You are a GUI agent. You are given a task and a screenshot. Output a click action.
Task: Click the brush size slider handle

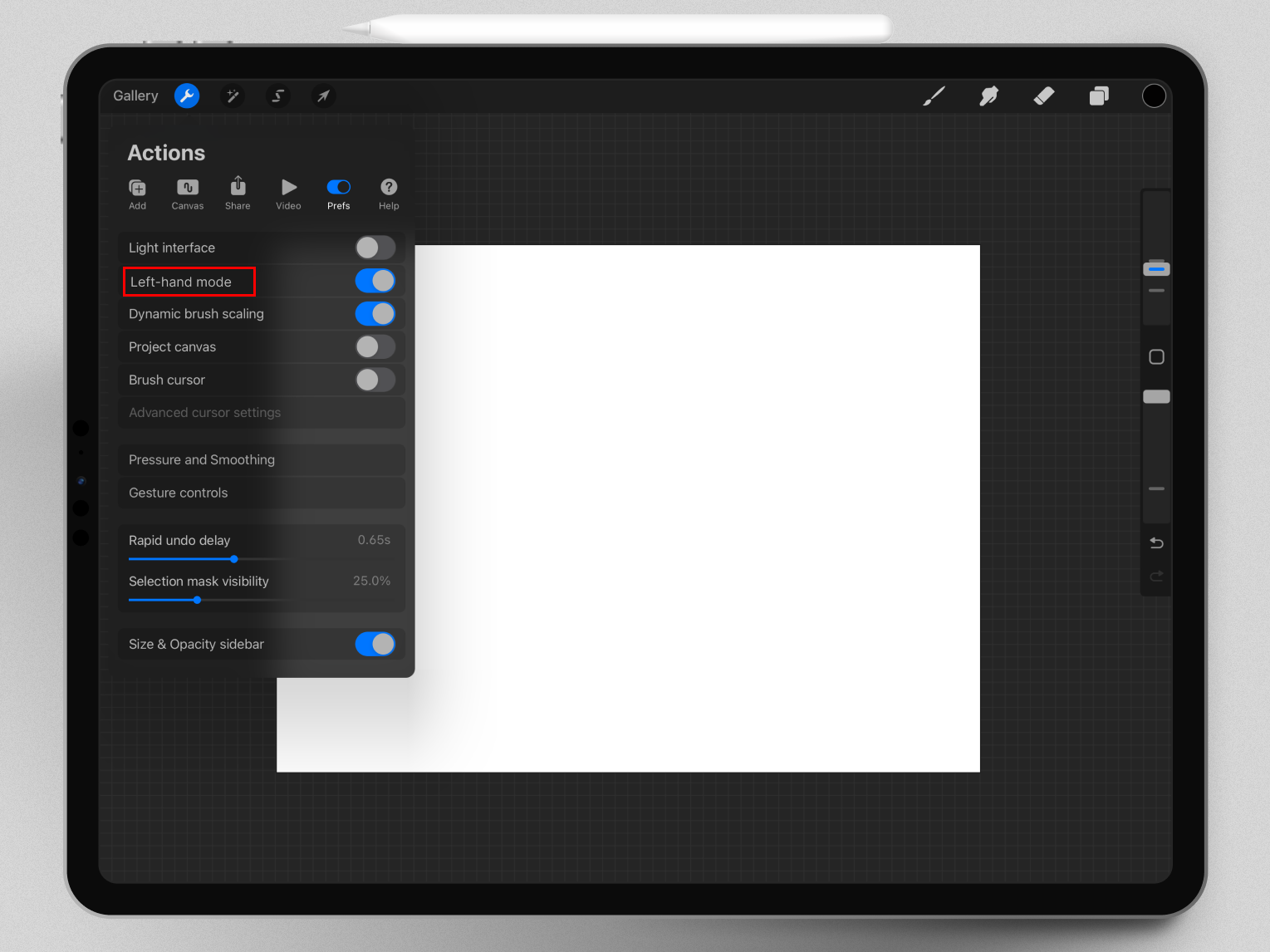click(x=1156, y=268)
